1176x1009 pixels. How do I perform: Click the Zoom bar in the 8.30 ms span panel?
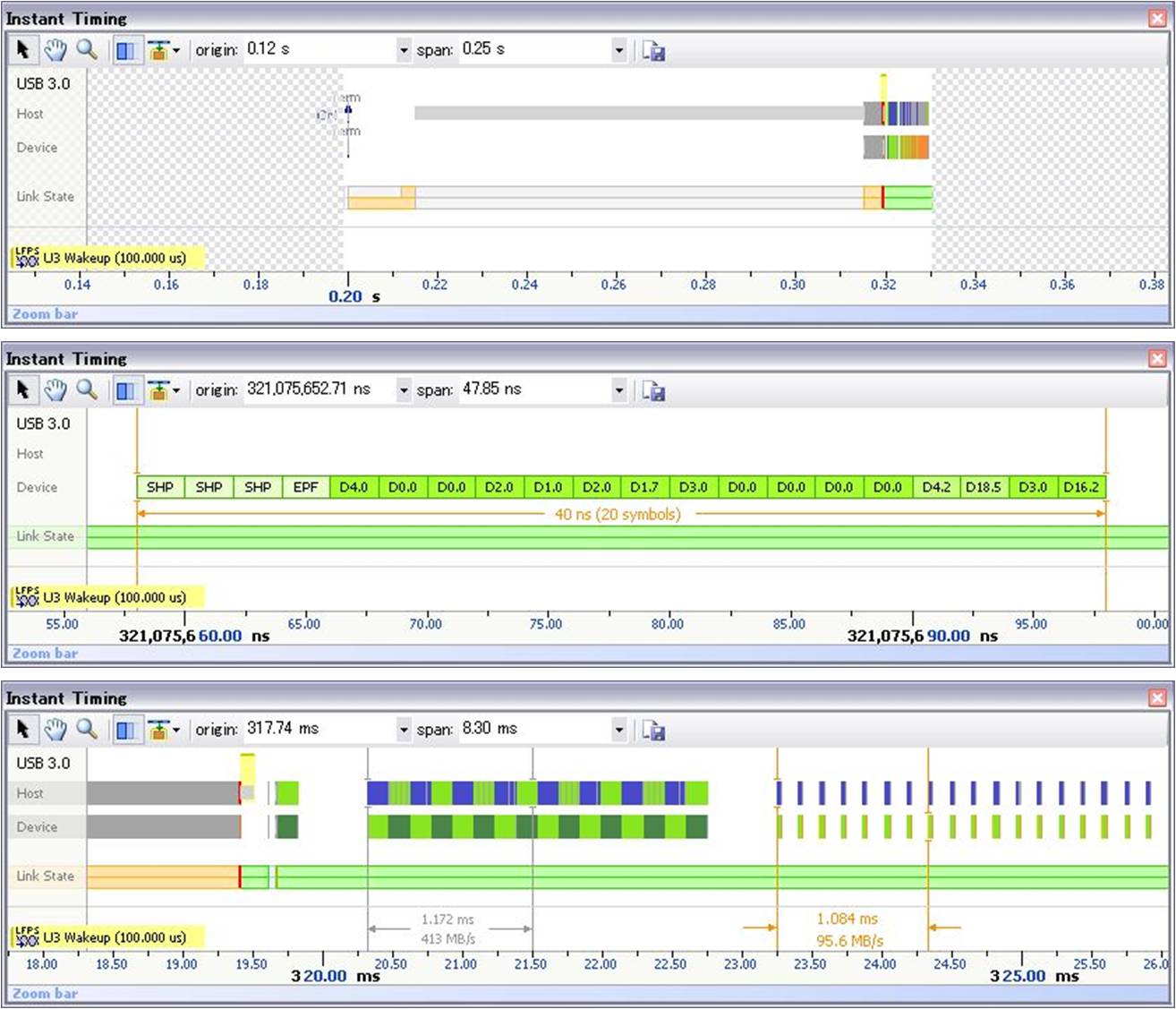(x=588, y=994)
